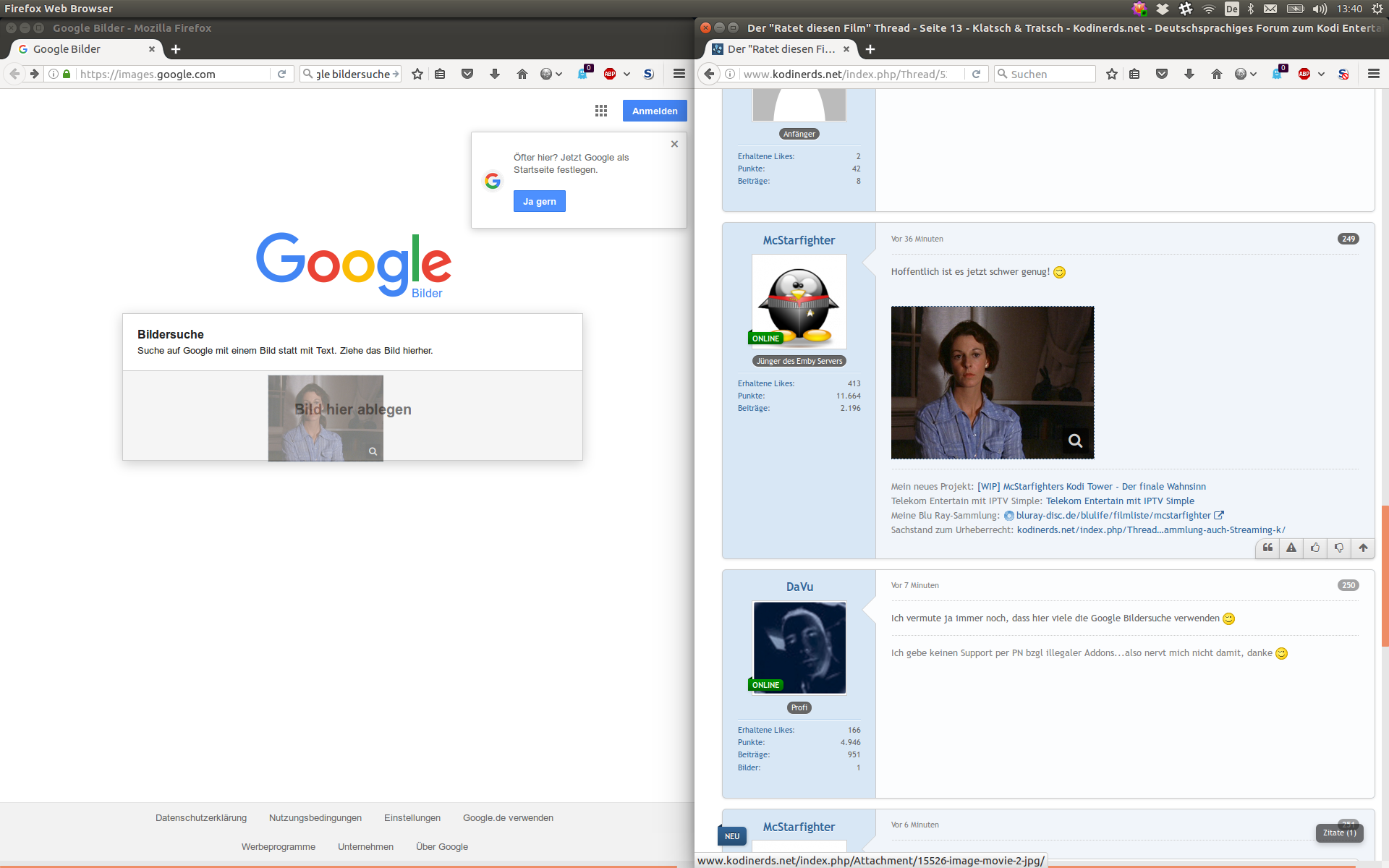Close the Google Bilder tab
This screenshot has height=868, width=1389.
click(x=152, y=49)
